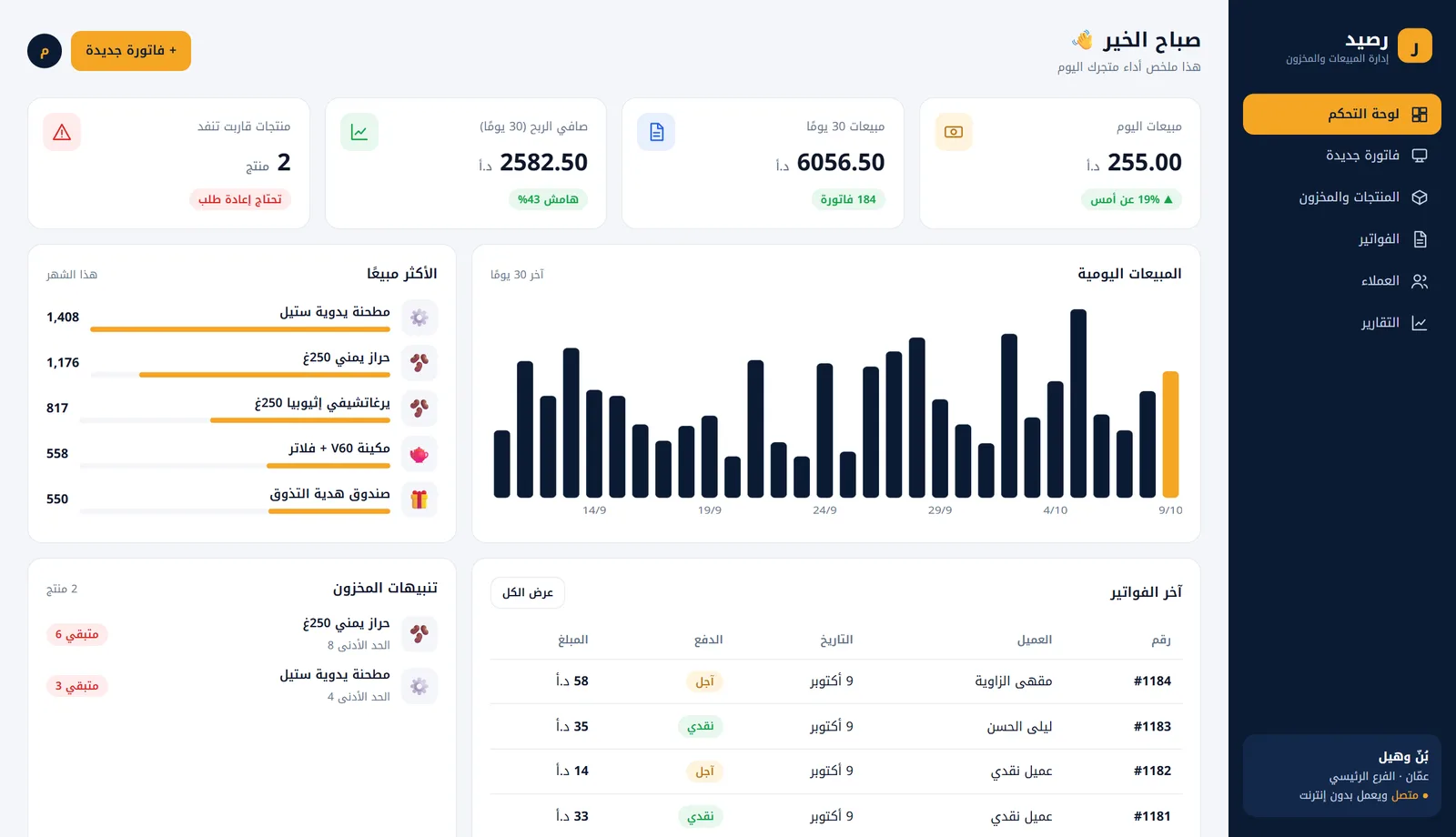
Task: Click the 19% عن أمس badge
Action: [1131, 199]
